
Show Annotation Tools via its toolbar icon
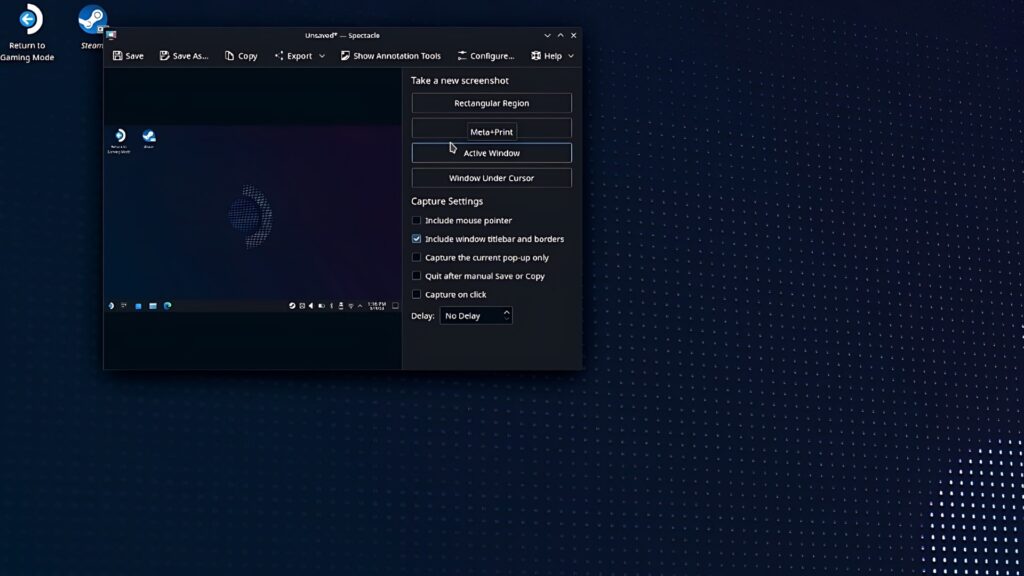[x=346, y=55]
